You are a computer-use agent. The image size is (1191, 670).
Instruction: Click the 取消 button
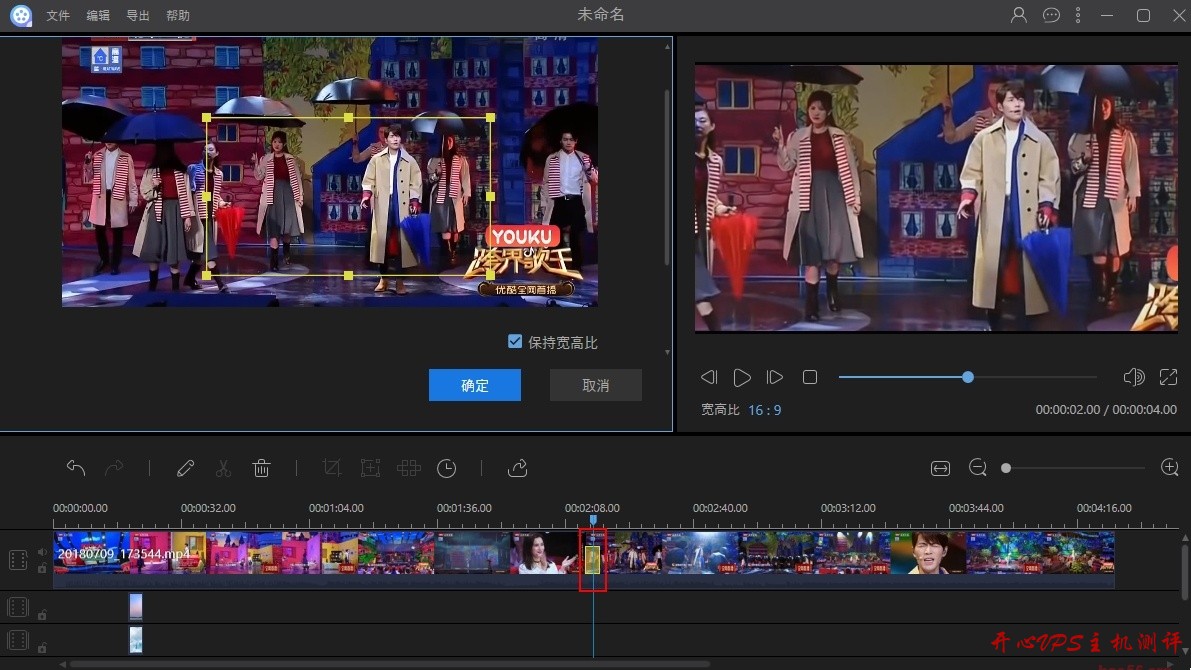click(596, 385)
